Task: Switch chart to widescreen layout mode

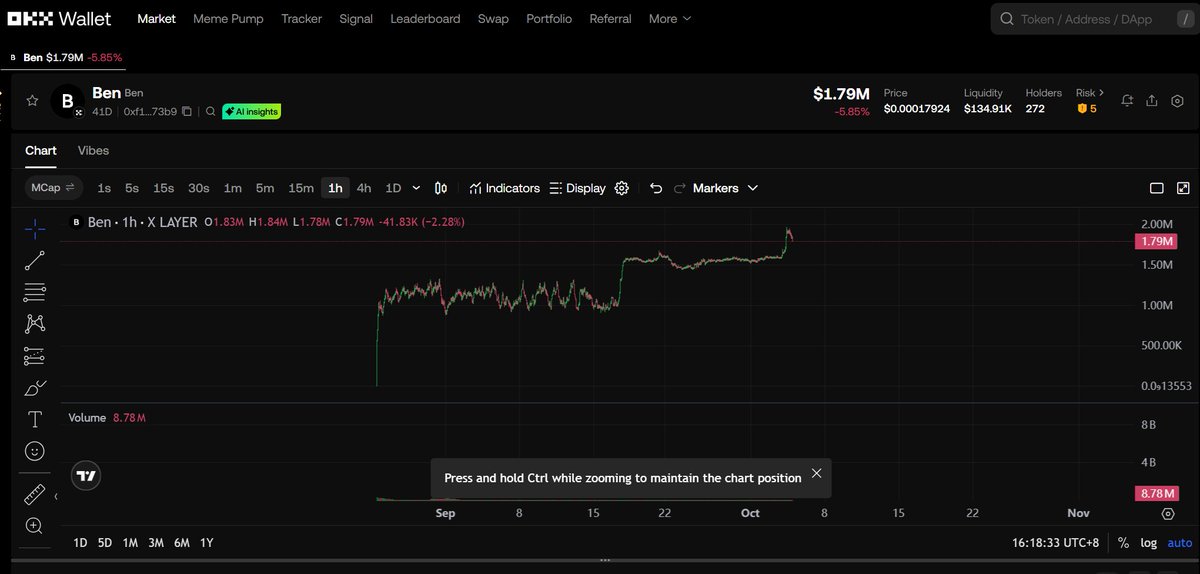Action: pos(1157,188)
